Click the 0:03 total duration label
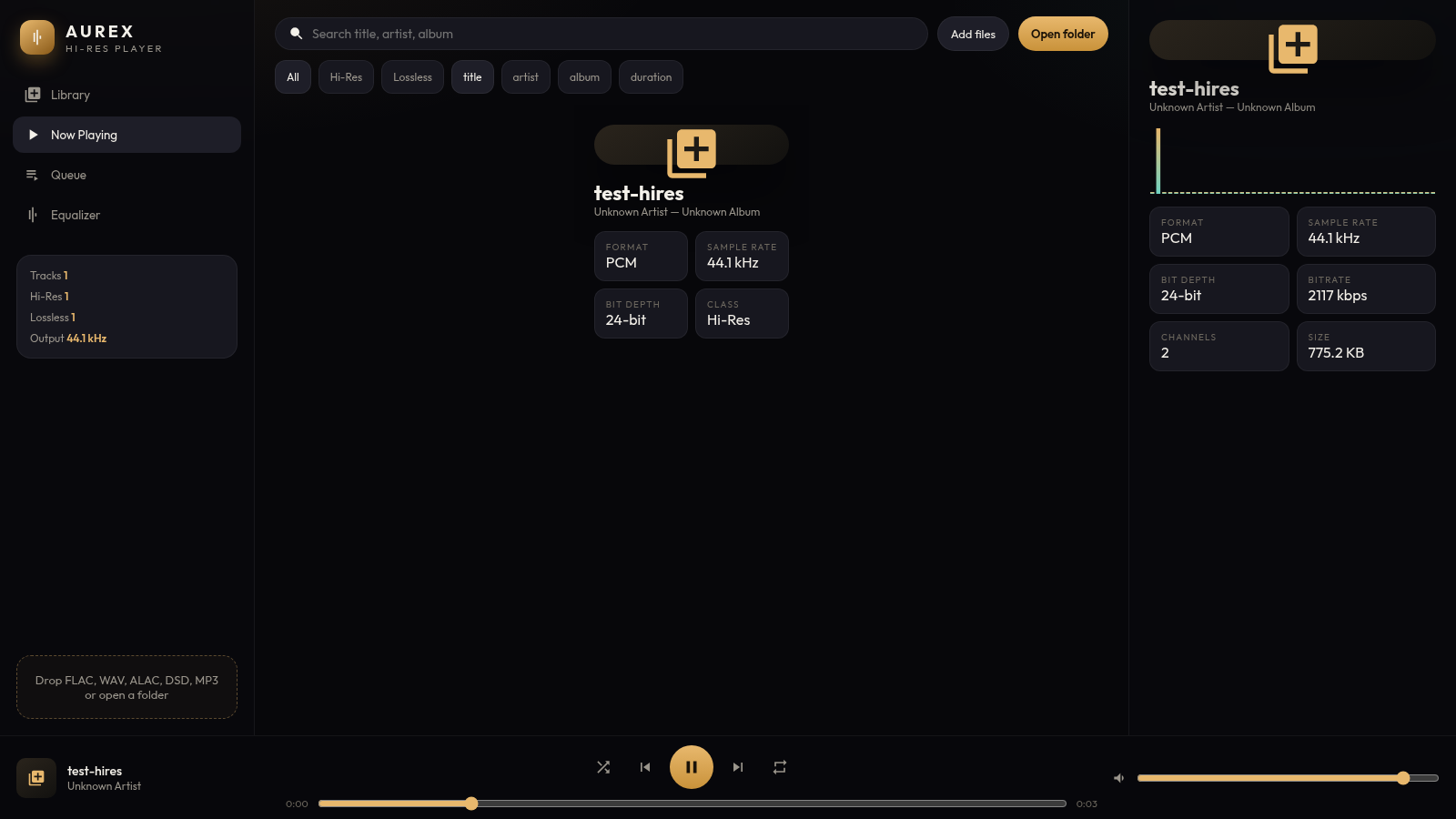 (x=1087, y=804)
